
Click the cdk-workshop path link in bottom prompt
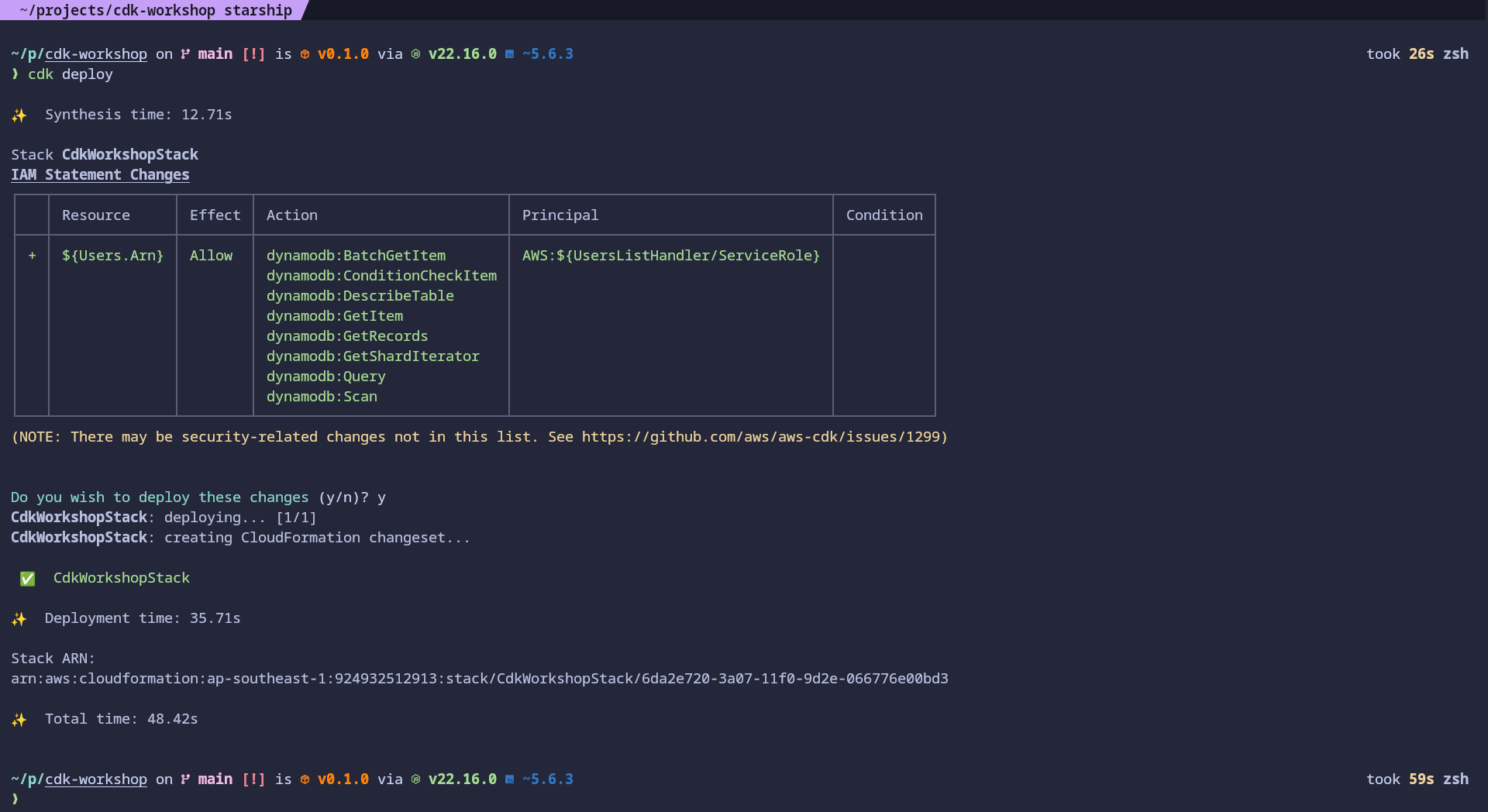pyautogui.click(x=96, y=779)
